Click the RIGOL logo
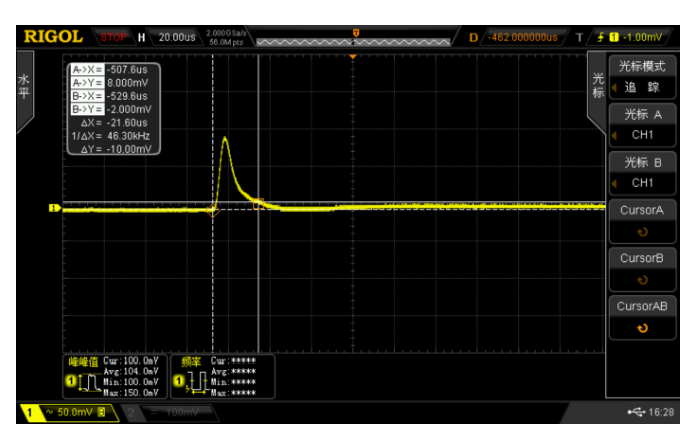Screen dimensions: 689x433 (53, 37)
